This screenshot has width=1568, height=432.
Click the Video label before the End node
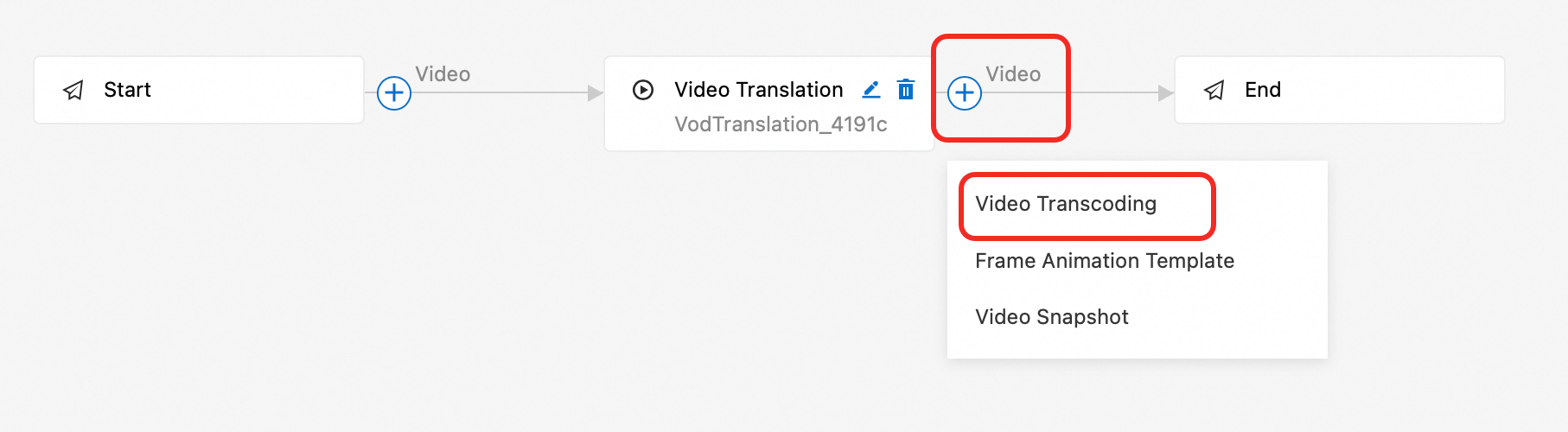tap(1013, 74)
